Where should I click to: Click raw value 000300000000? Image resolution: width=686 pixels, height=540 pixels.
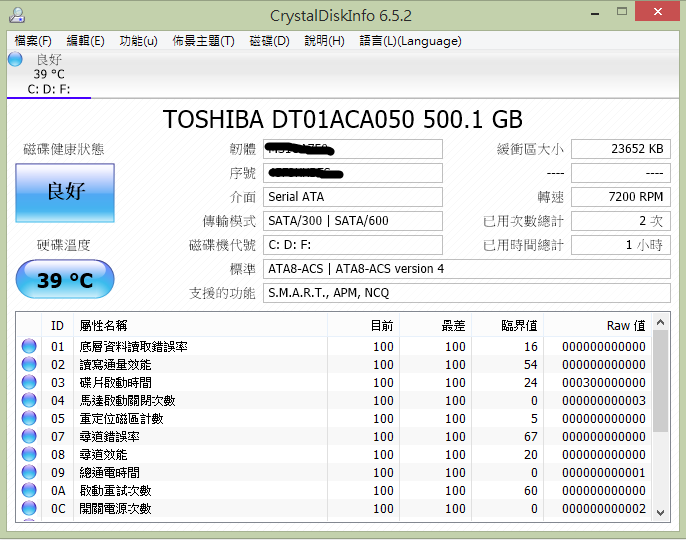(604, 382)
